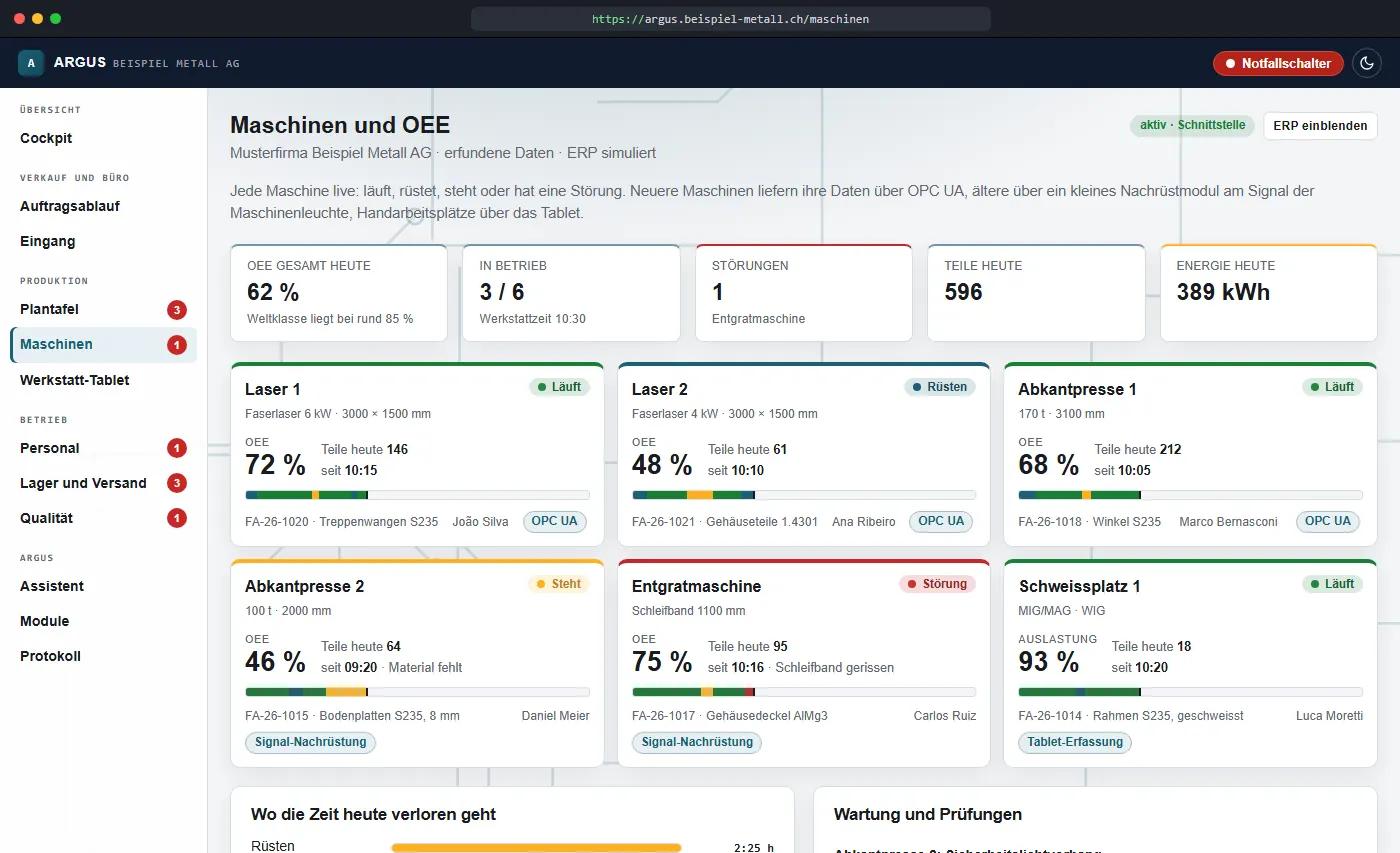Open the Störungen tile showing Entgratmaschine

(804, 293)
